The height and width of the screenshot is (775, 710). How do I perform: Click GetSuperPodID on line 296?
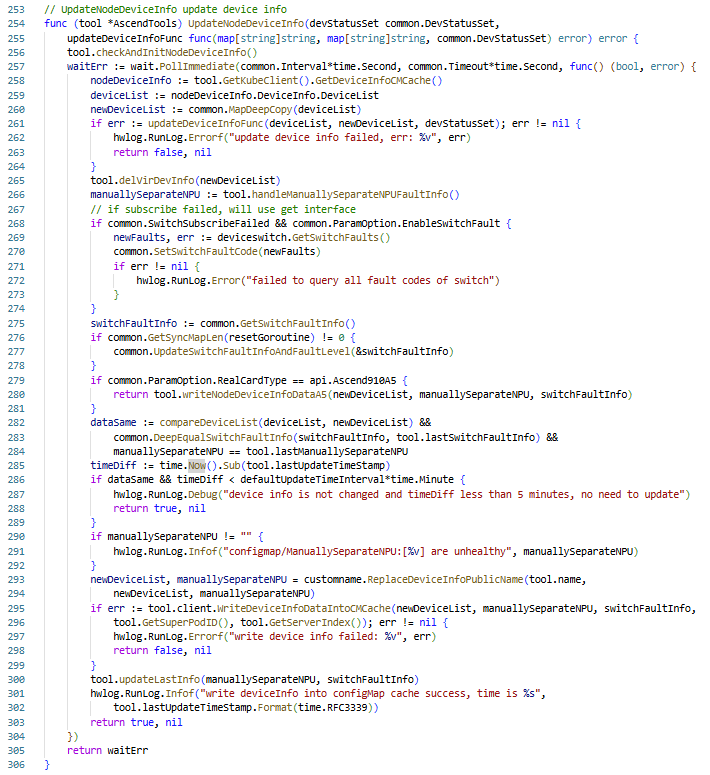[179, 623]
